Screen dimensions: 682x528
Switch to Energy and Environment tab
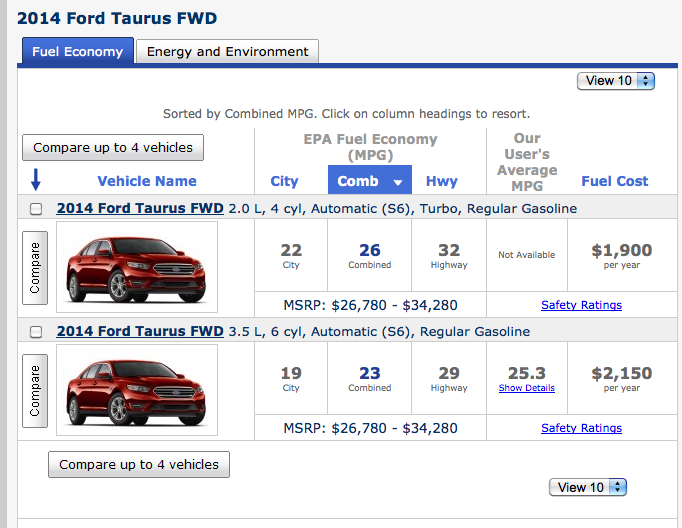(227, 51)
